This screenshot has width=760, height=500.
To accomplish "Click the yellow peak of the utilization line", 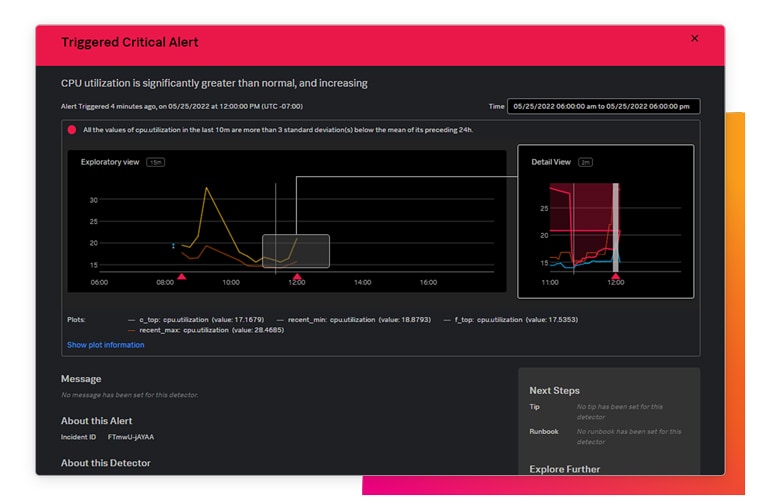I will coord(206,188).
